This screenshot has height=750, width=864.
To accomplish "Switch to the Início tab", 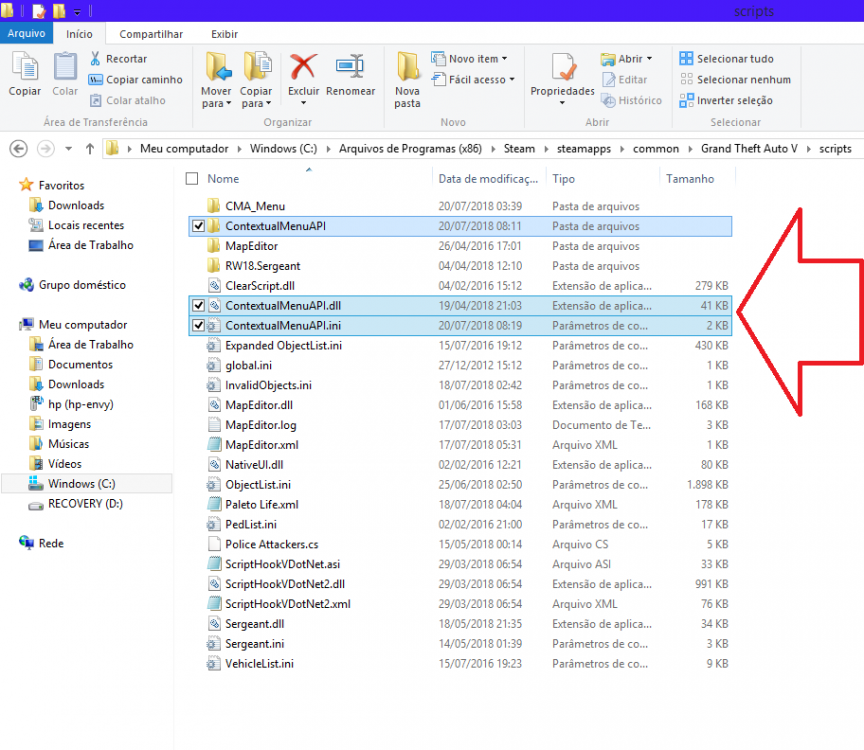I will click(79, 34).
